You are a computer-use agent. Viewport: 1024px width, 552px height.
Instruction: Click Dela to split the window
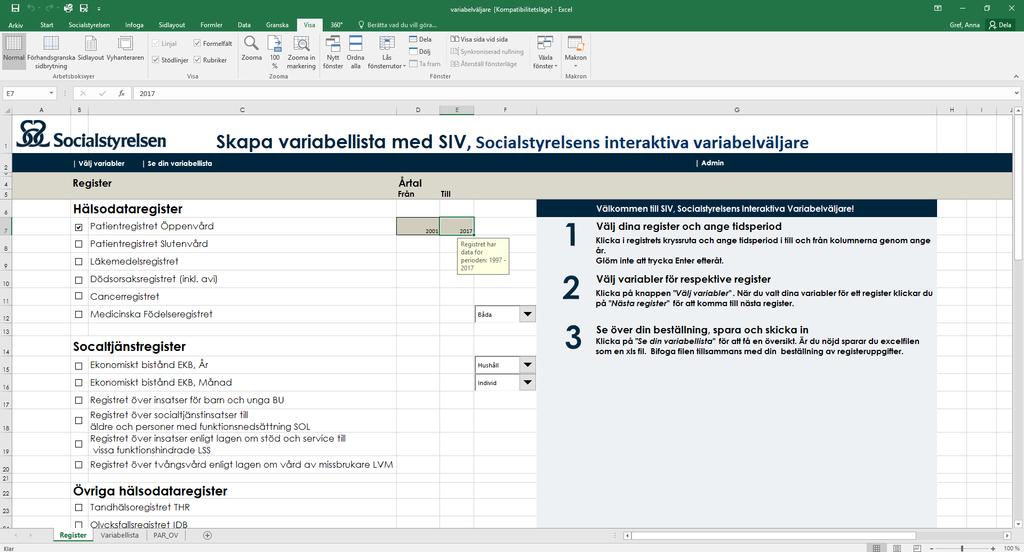pyautogui.click(x=420, y=39)
